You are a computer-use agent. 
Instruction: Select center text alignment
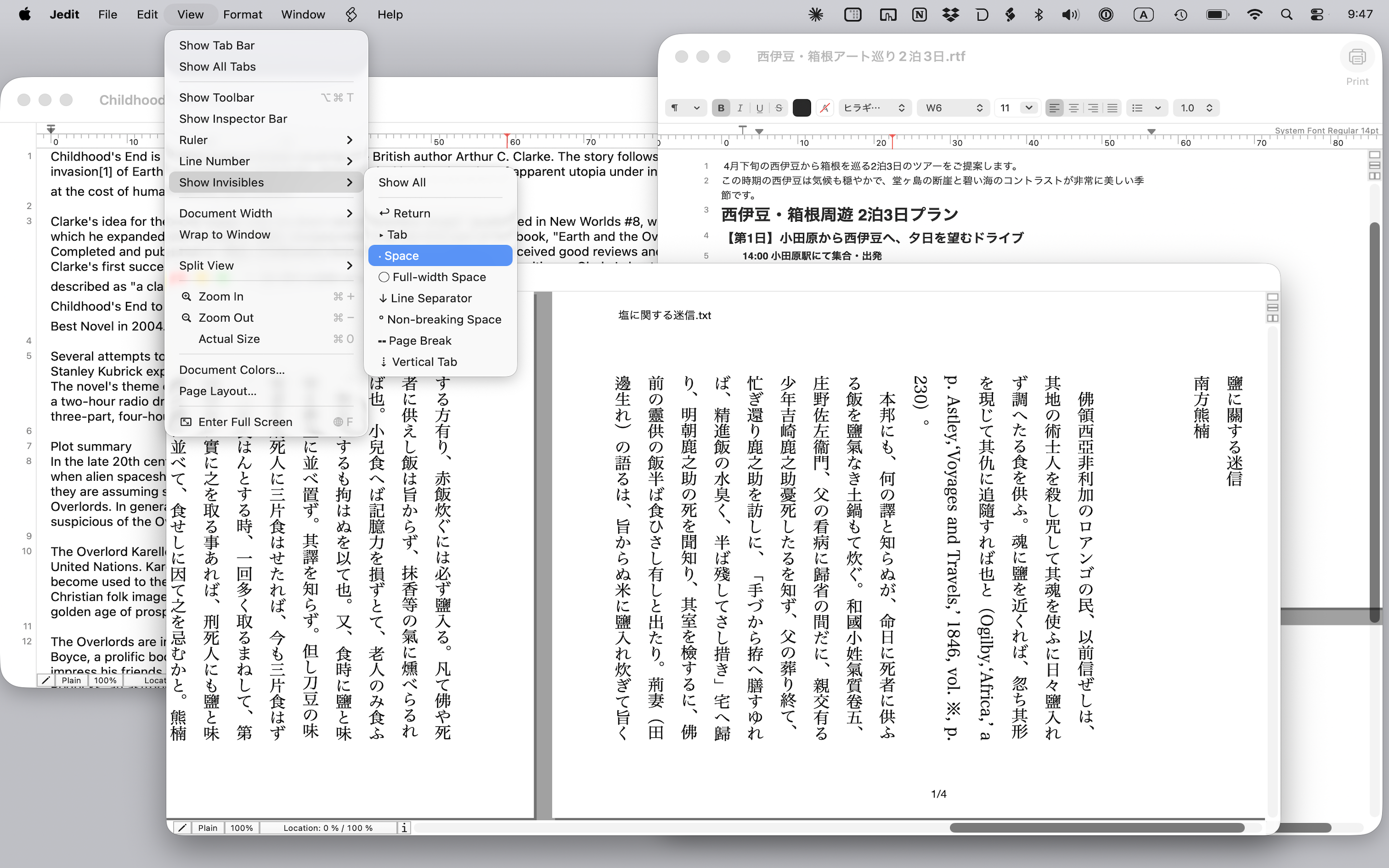(x=1074, y=108)
